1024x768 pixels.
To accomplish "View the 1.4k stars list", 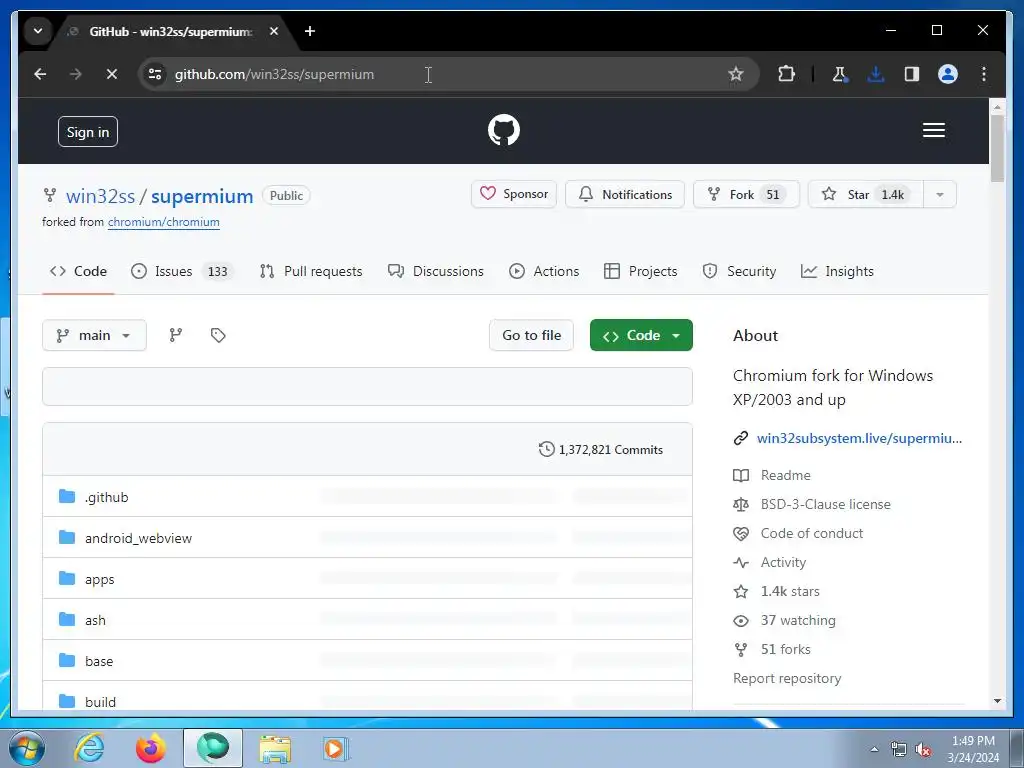I will point(776,591).
